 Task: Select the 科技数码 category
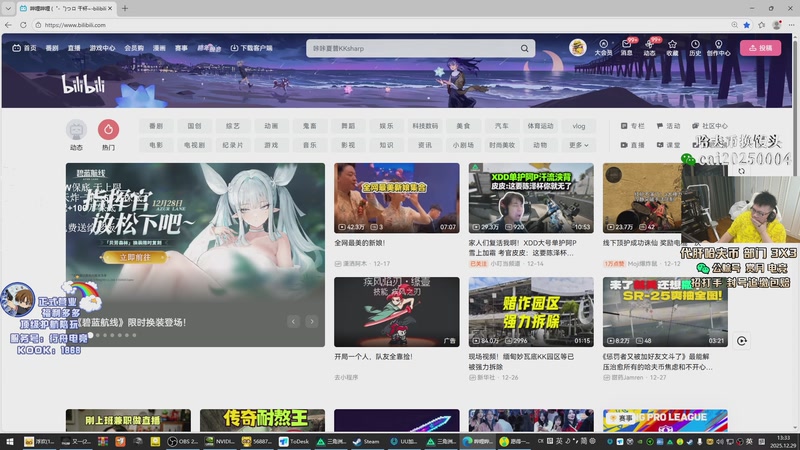[425, 126]
